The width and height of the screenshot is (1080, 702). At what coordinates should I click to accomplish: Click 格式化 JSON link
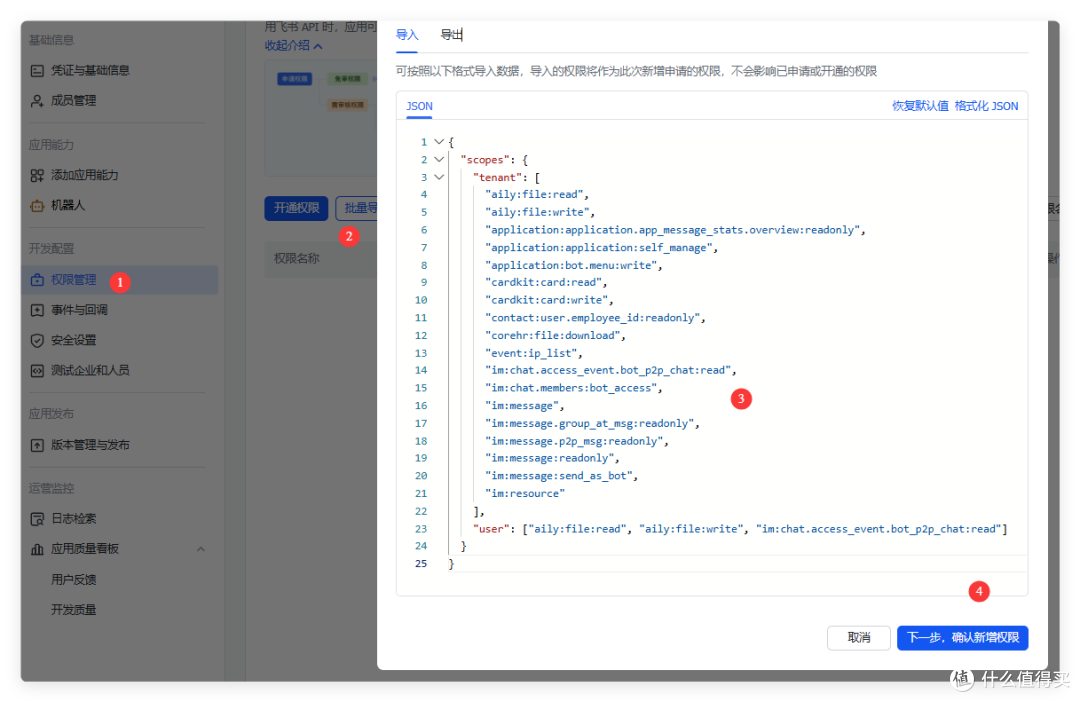pyautogui.click(x=986, y=106)
